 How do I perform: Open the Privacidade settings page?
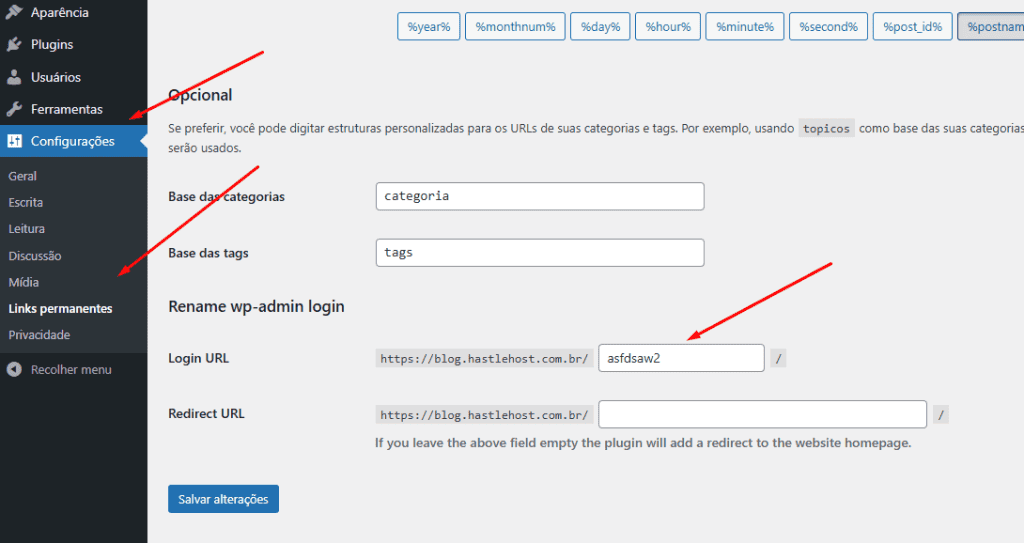[39, 335]
